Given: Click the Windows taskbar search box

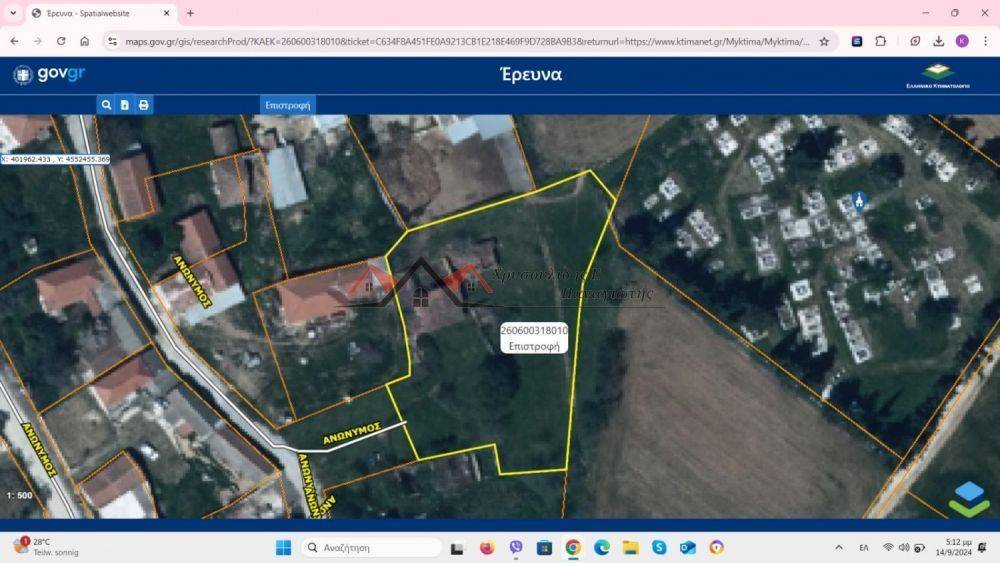Looking at the screenshot, I should 371,547.
